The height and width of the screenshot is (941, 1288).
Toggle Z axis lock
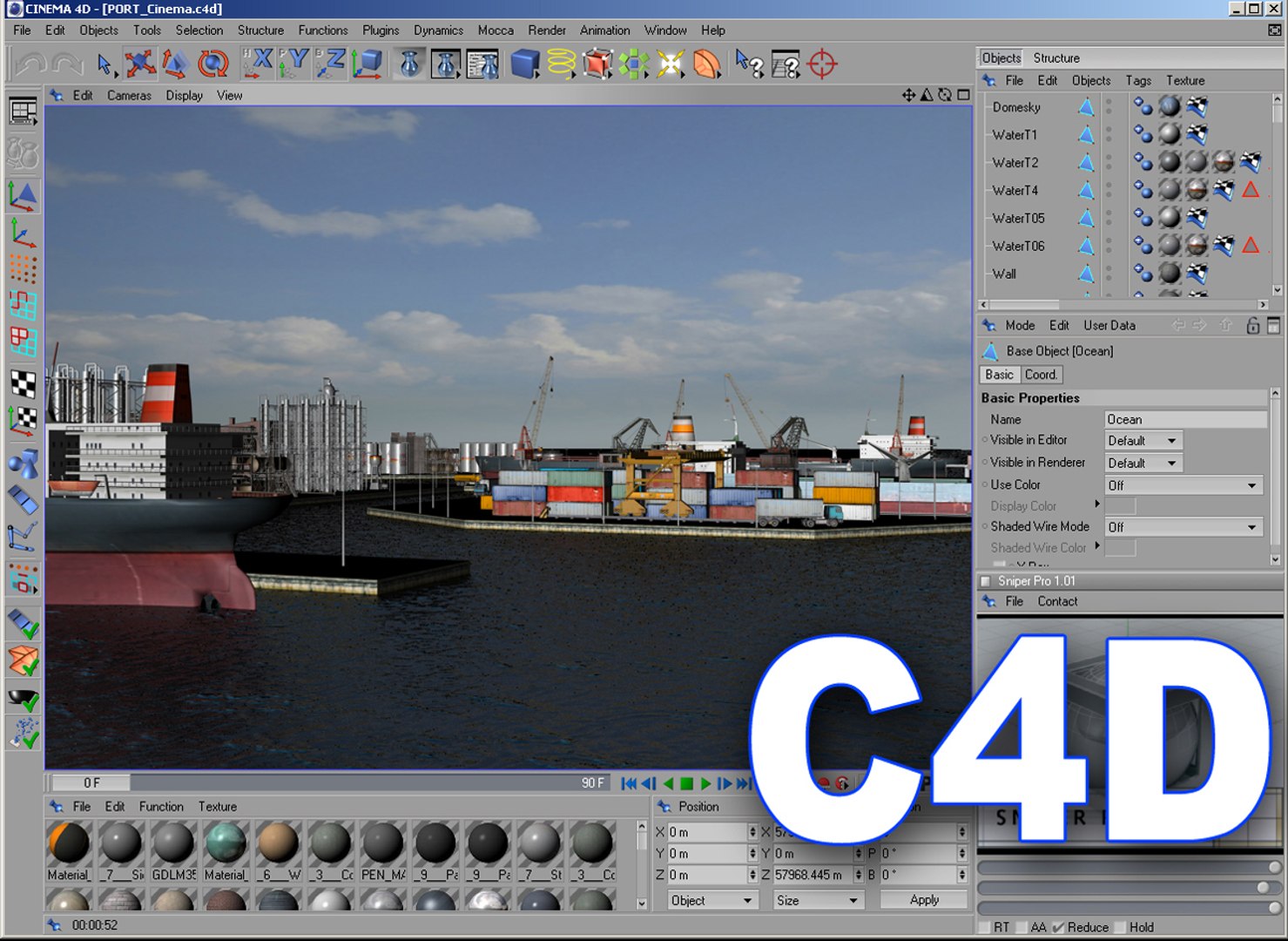tap(331, 64)
